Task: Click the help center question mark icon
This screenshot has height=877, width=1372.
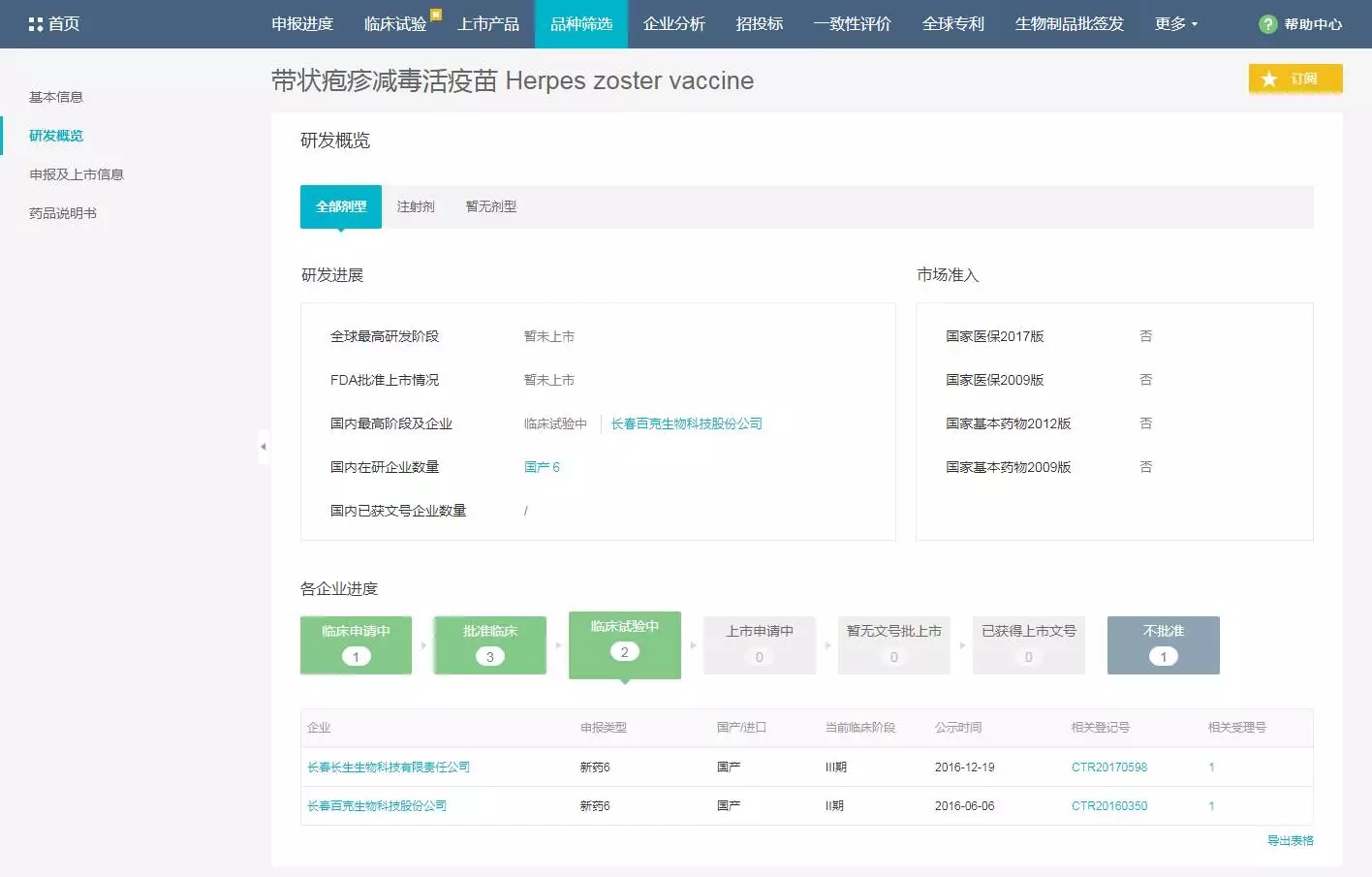Action: [1267, 24]
